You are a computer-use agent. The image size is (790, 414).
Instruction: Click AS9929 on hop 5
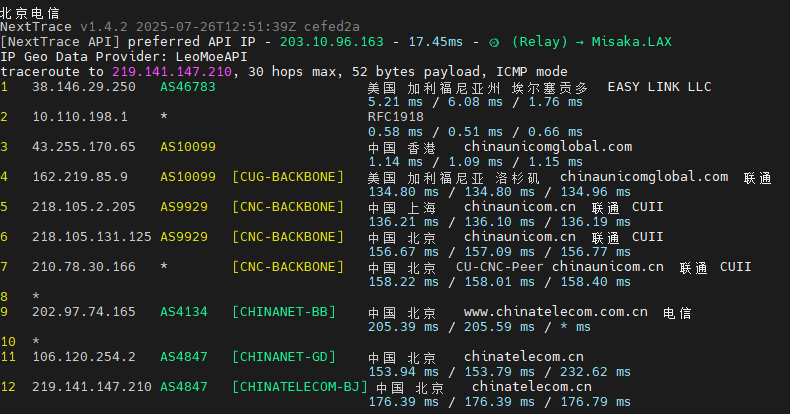click(184, 207)
